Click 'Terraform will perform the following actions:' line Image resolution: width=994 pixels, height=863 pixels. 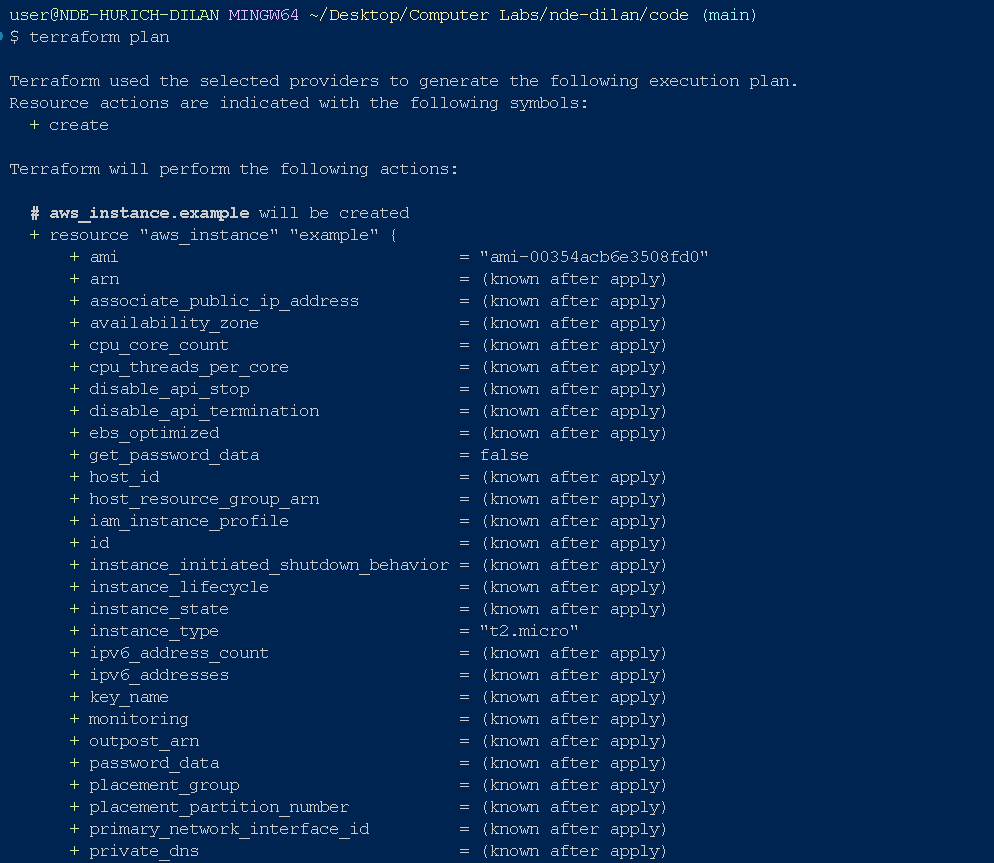pos(233,169)
